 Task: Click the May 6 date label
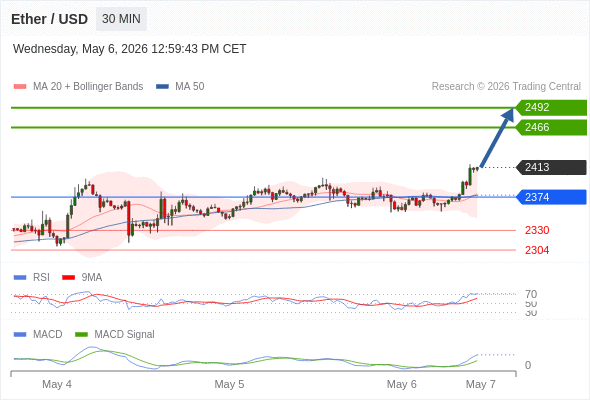[x=401, y=384]
